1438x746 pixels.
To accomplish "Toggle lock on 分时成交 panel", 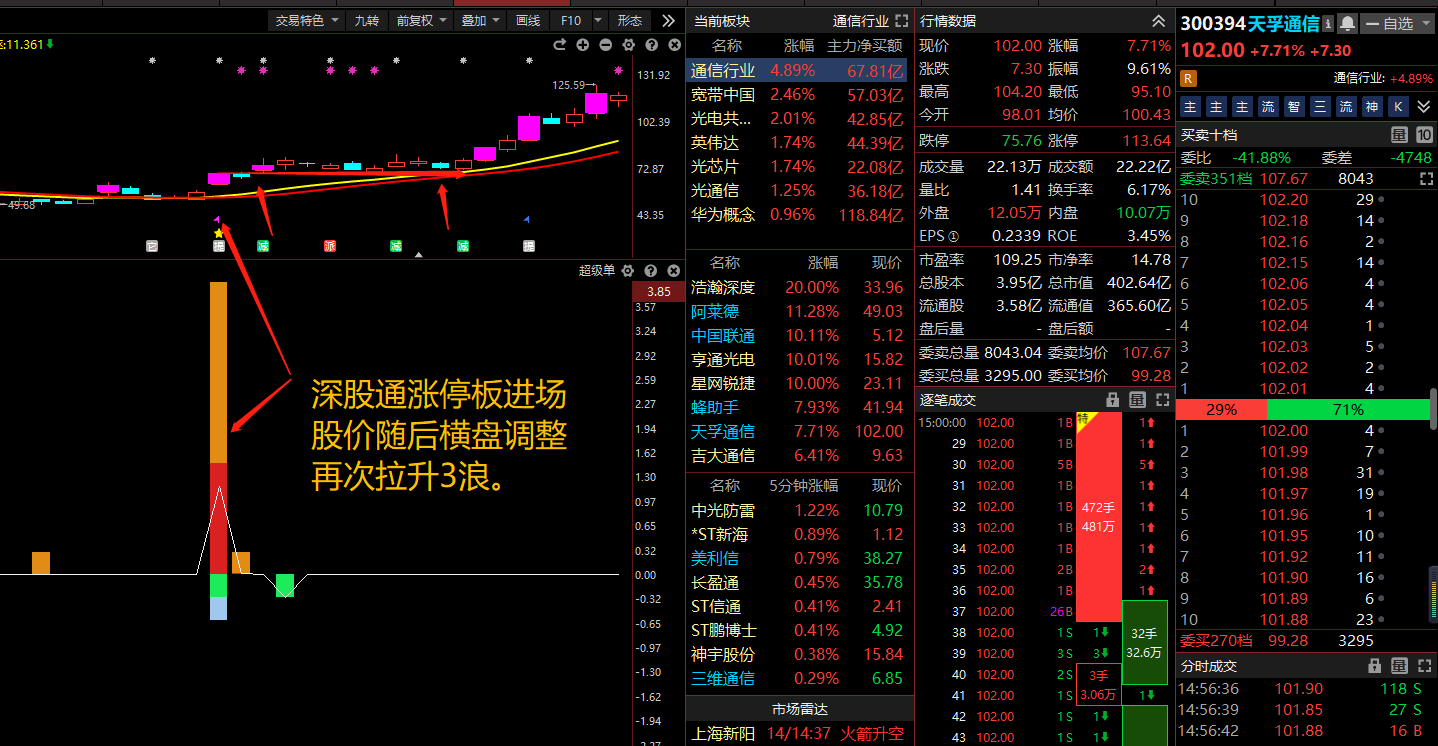I will point(1375,666).
